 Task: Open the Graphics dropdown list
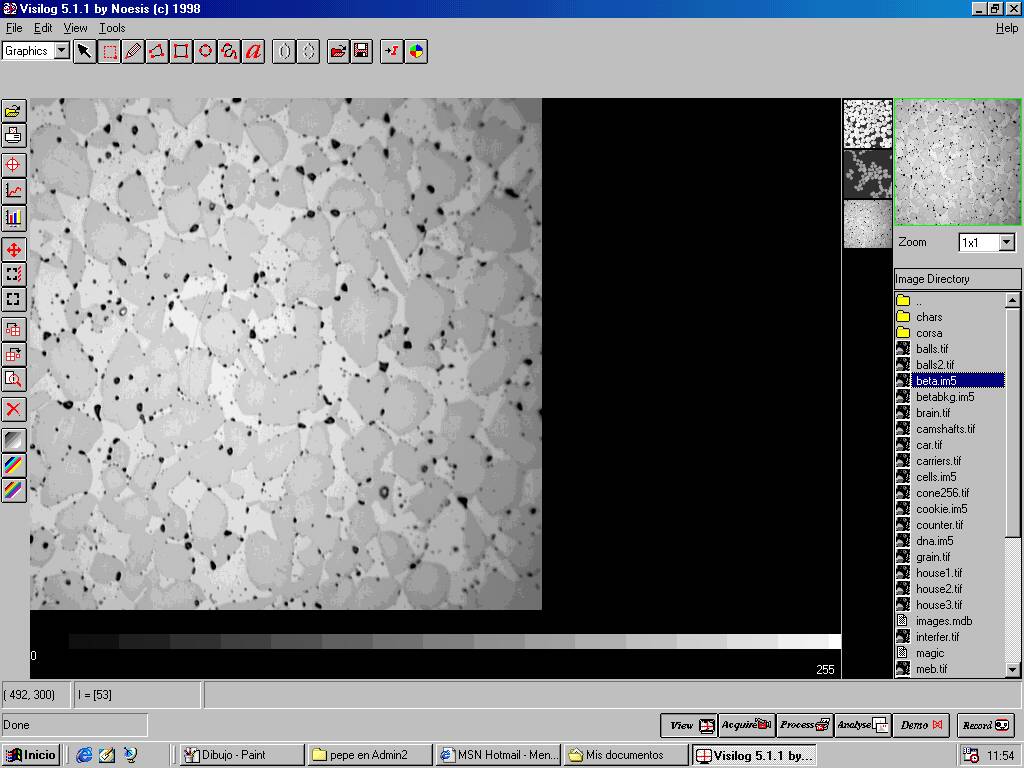[61, 51]
